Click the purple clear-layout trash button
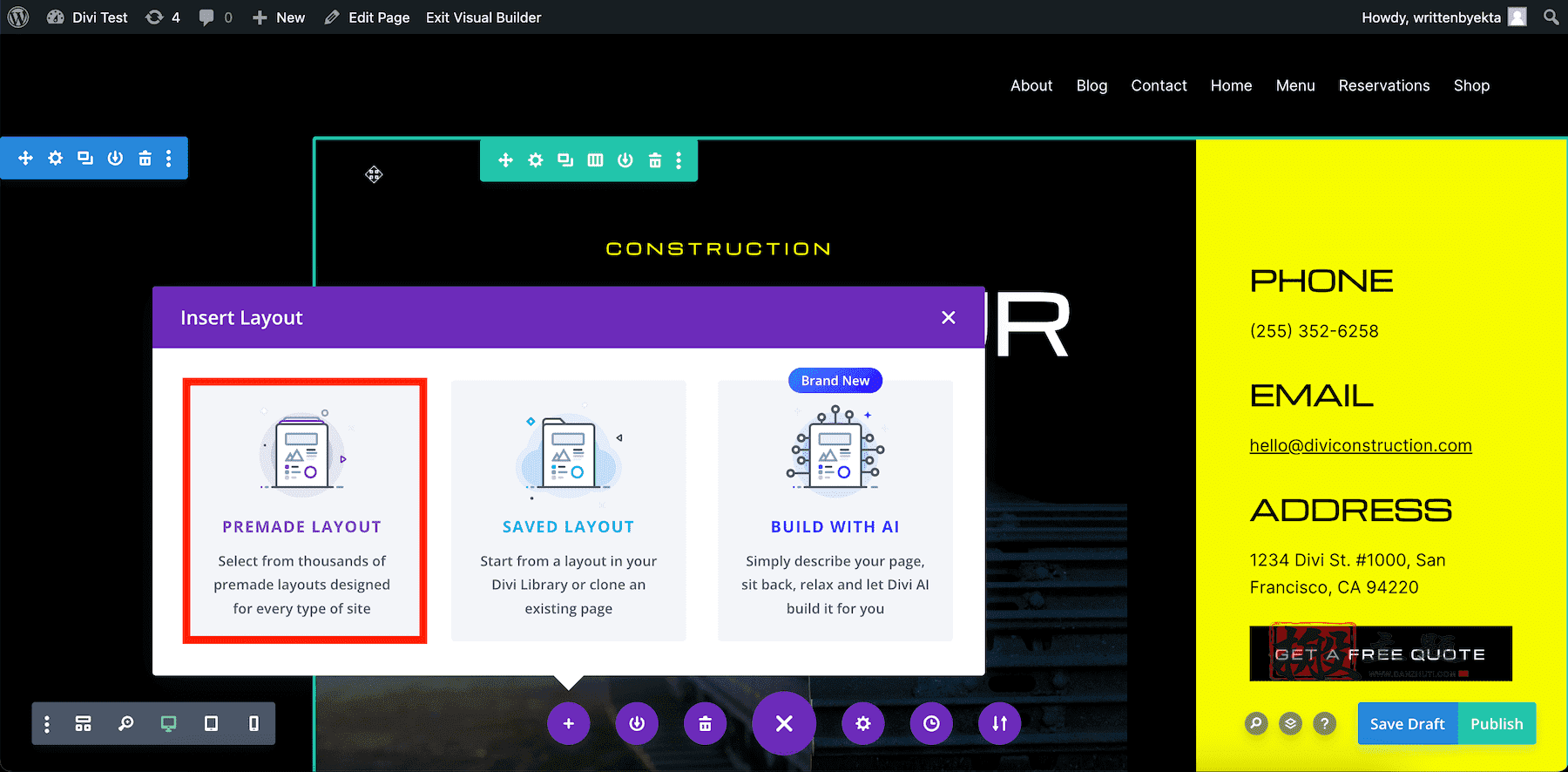This screenshot has width=1568, height=772. [706, 724]
